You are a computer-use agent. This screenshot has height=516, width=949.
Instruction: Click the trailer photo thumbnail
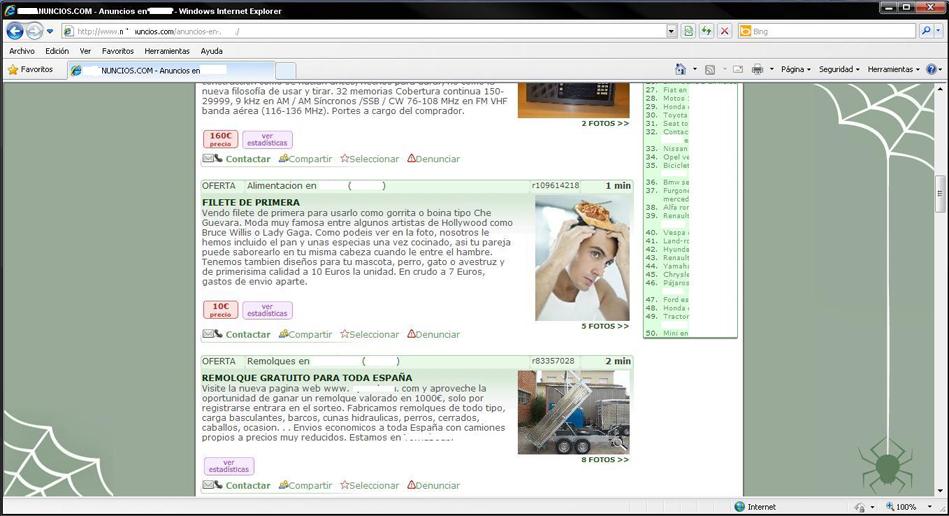click(x=573, y=412)
